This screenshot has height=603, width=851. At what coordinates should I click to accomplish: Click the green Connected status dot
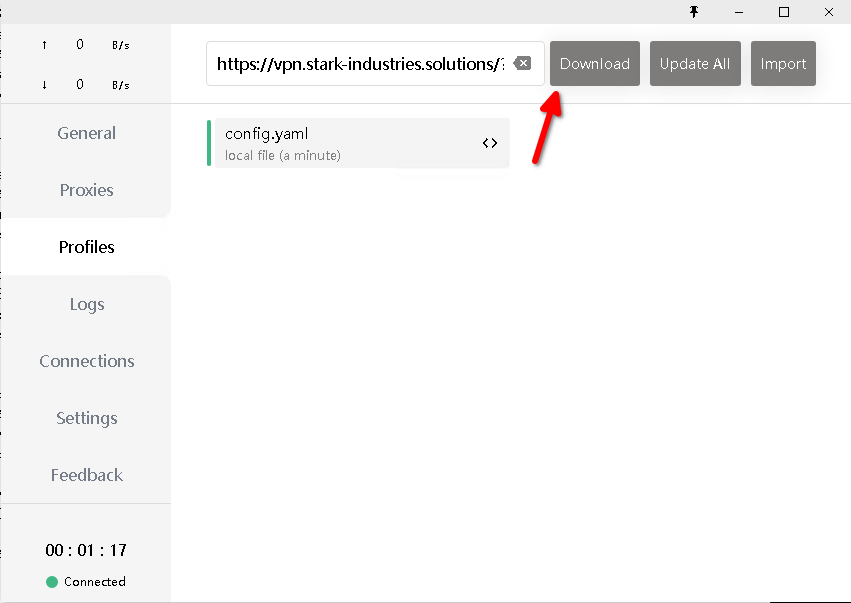tap(52, 582)
